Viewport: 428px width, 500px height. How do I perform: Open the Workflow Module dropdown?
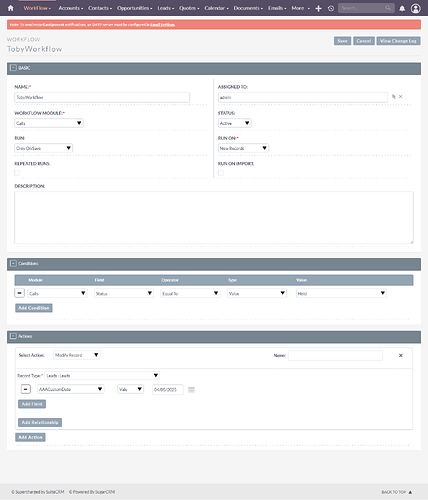49,123
